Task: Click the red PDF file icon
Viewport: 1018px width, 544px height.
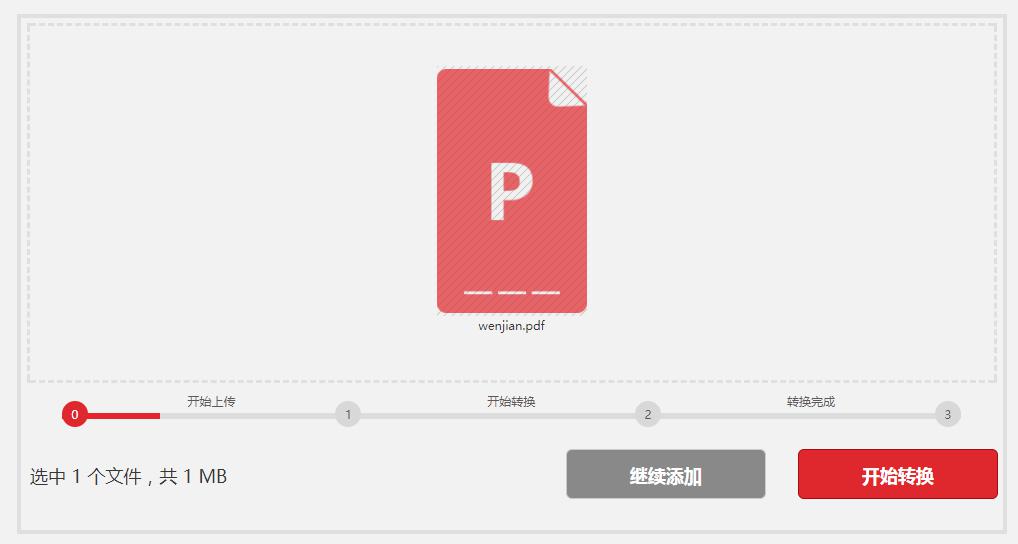Action: (x=512, y=191)
